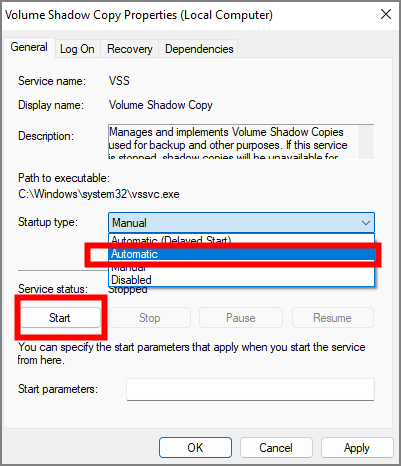Click the greyed-out Stop button
Viewport: 401px width, 466px height.
pos(150,318)
